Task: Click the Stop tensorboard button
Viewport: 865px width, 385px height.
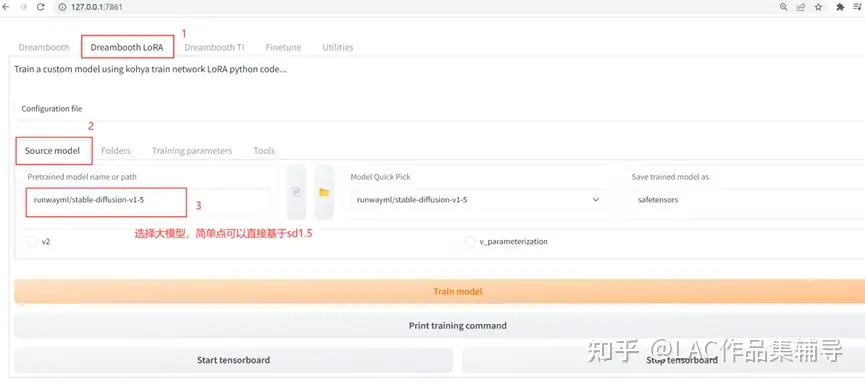Action: [x=664, y=360]
